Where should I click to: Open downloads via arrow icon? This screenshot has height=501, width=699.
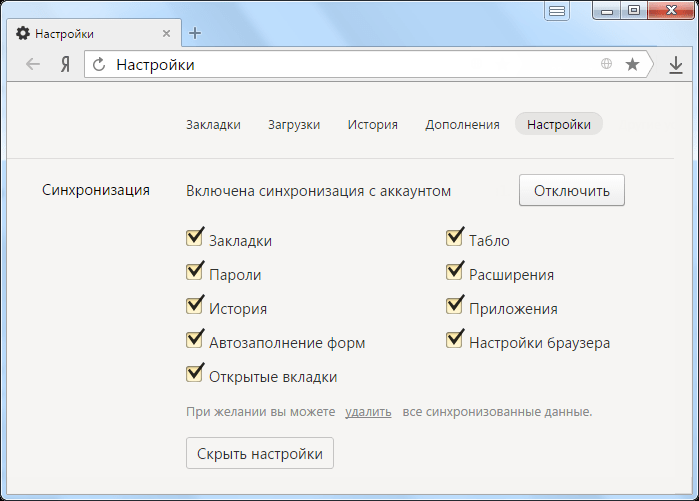676,65
